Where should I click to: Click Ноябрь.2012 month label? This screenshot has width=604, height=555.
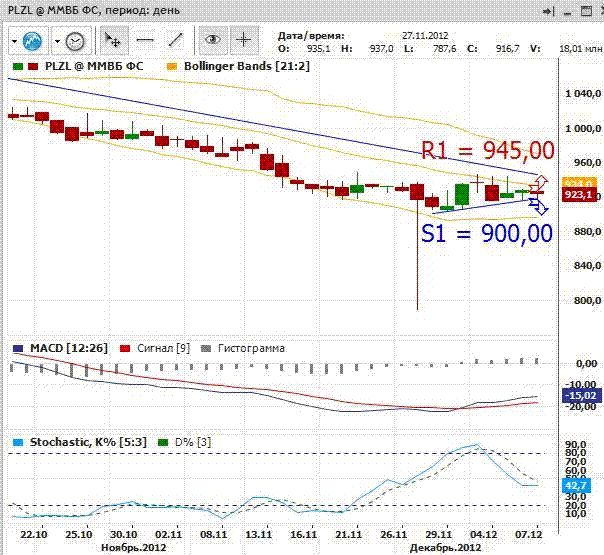click(133, 547)
